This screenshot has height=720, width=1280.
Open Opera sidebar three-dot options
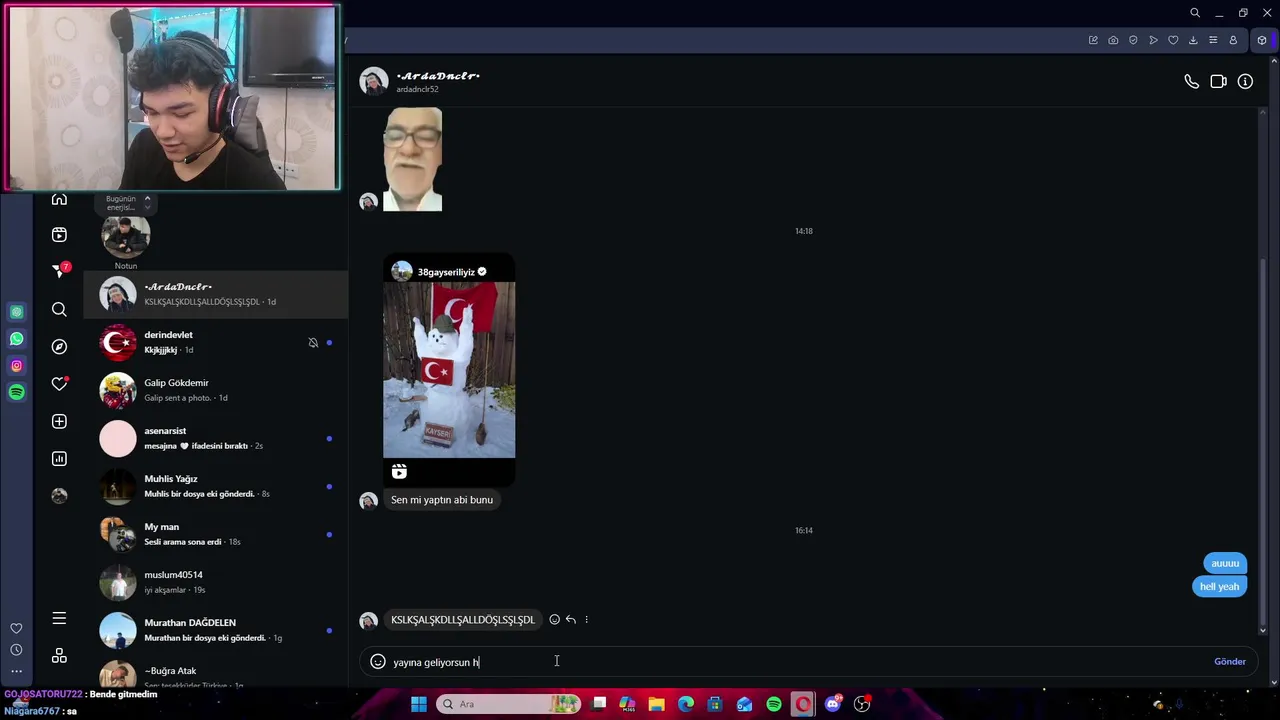click(16, 671)
